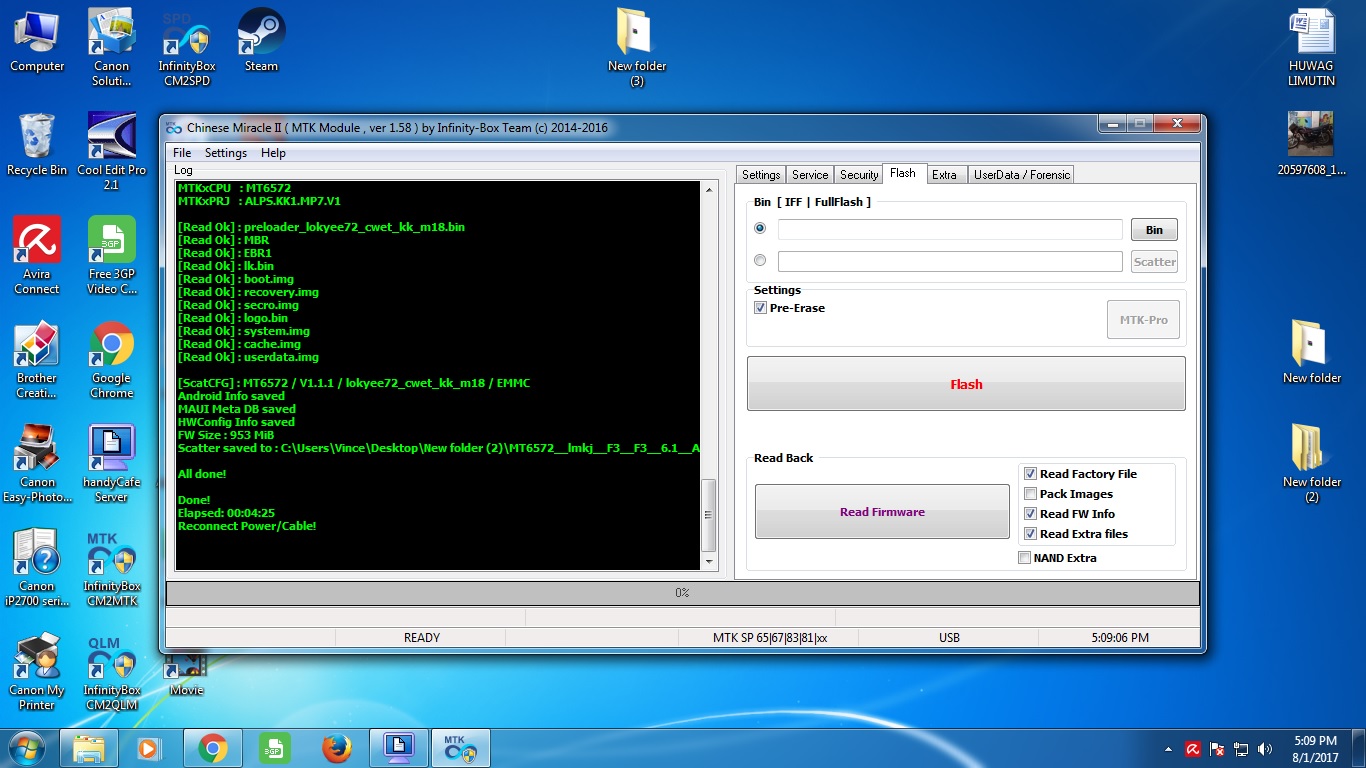This screenshot has width=1366, height=768.
Task: Launch InfinityBox CM2QLM desktop shortcut
Action: click(x=112, y=671)
